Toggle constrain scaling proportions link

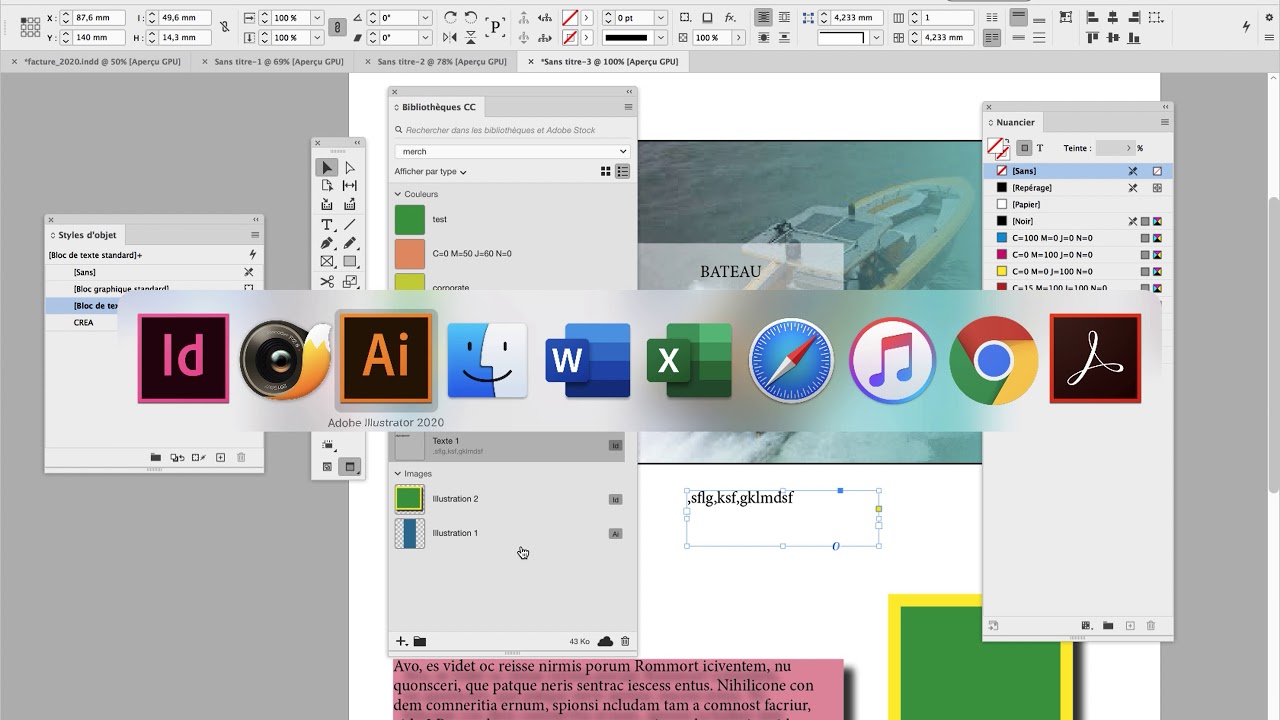pos(339,27)
